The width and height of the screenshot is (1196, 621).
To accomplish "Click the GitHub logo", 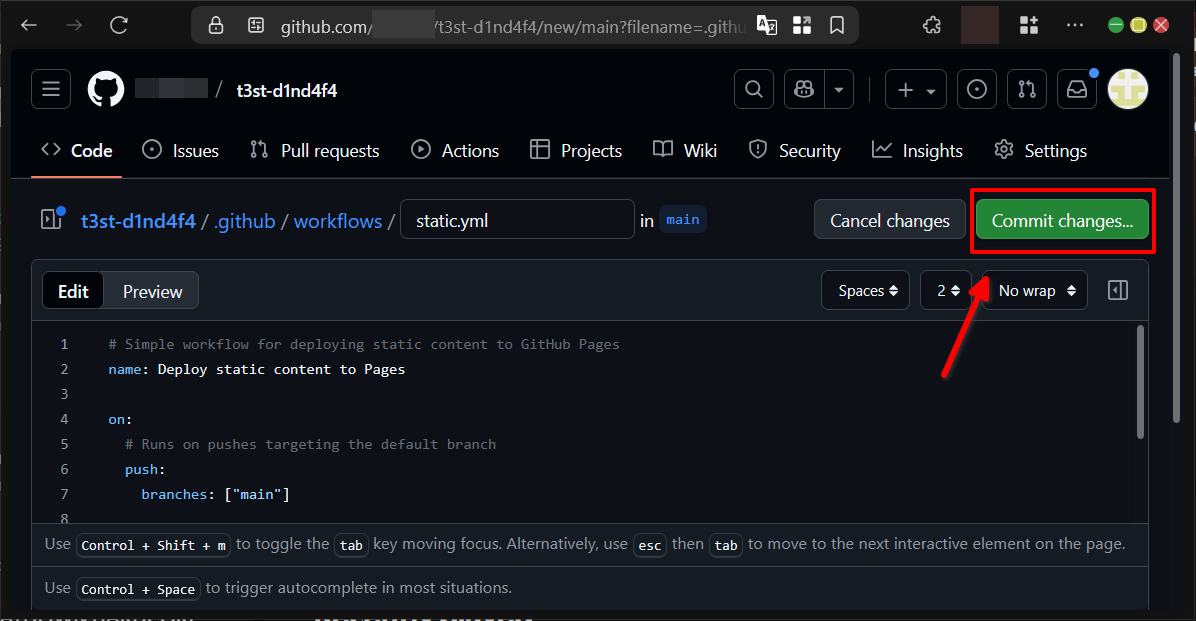I will [x=105, y=89].
